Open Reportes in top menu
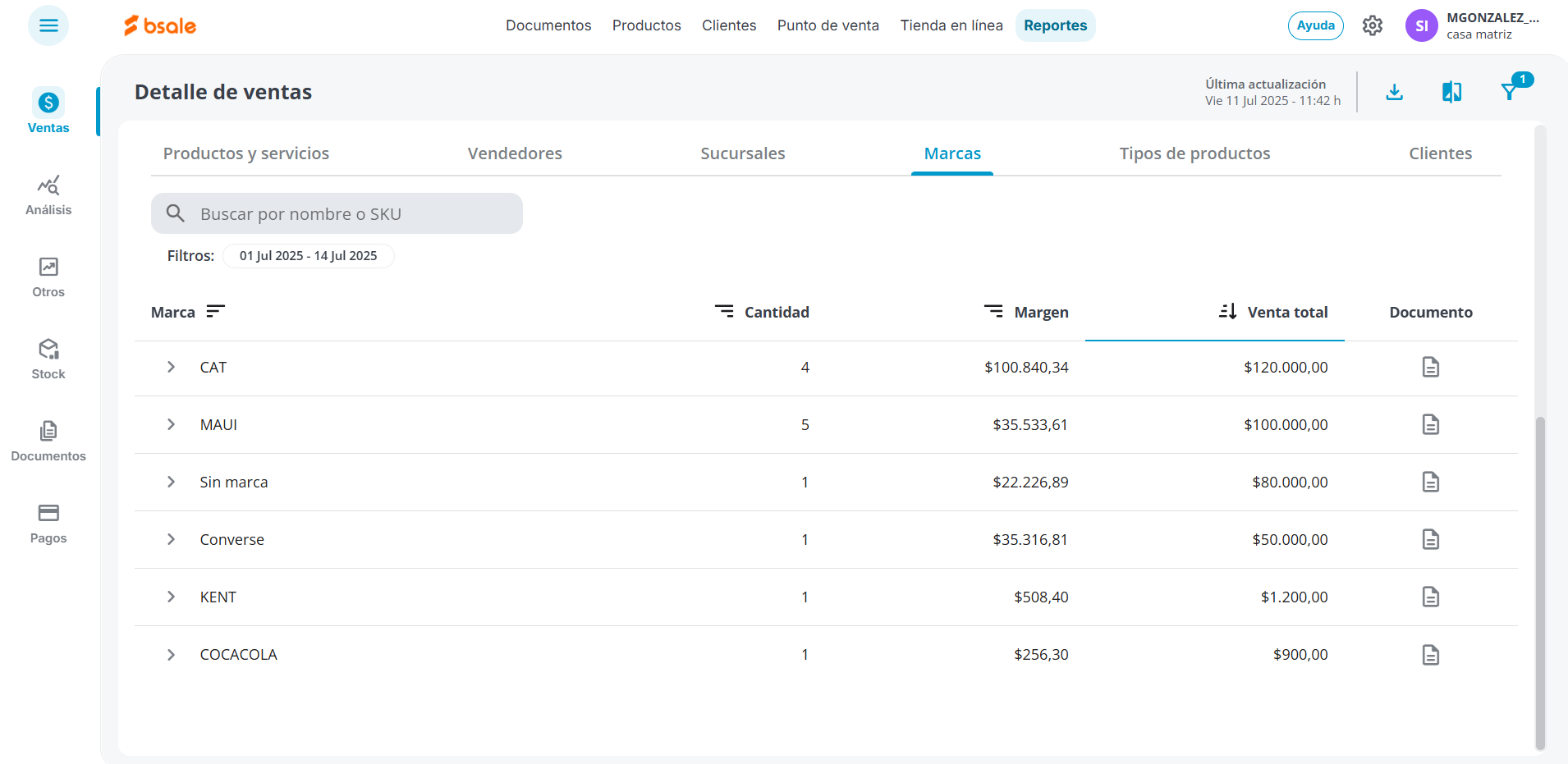Image resolution: width=1568 pixels, height=764 pixels. [x=1056, y=25]
